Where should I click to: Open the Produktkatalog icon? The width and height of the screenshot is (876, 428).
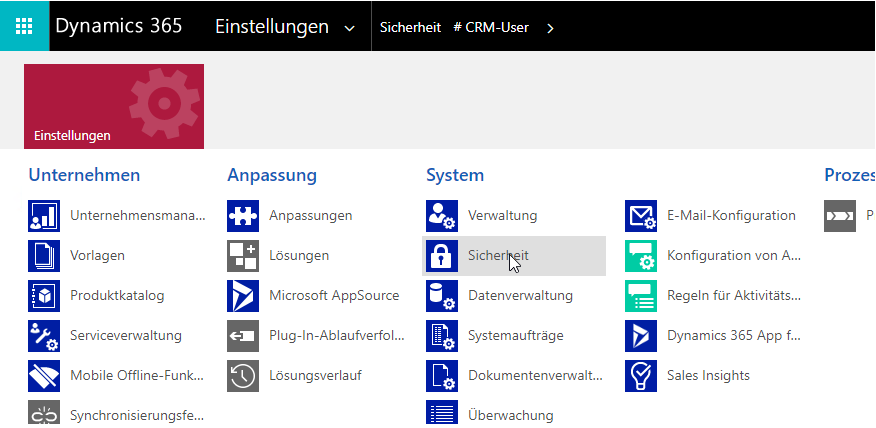[x=44, y=296]
